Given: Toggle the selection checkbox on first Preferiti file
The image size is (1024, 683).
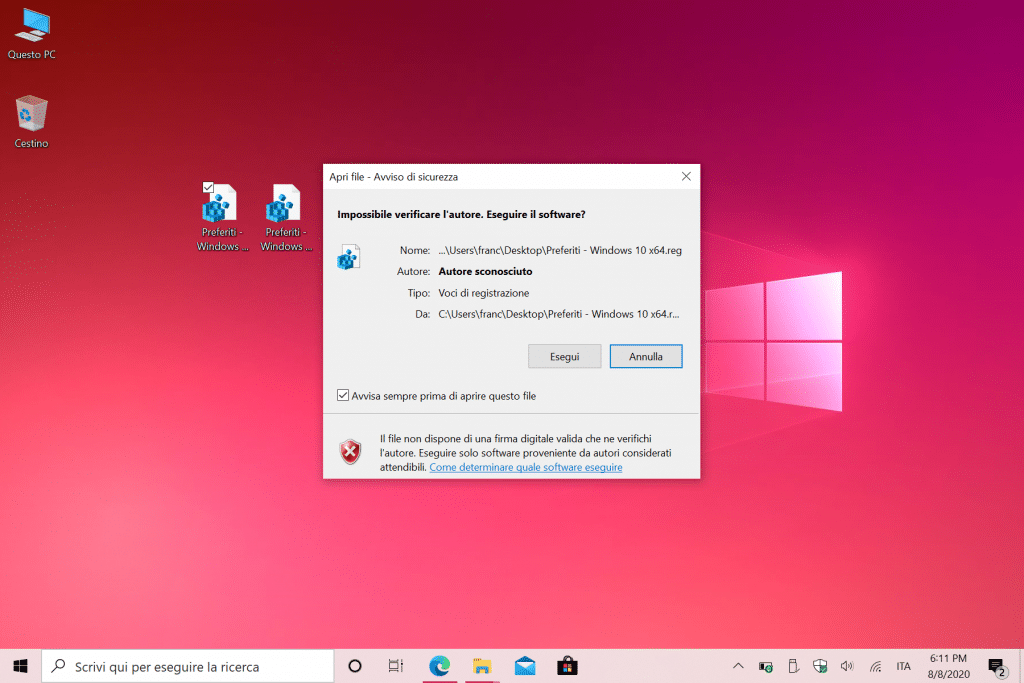Looking at the screenshot, I should coord(208,187).
